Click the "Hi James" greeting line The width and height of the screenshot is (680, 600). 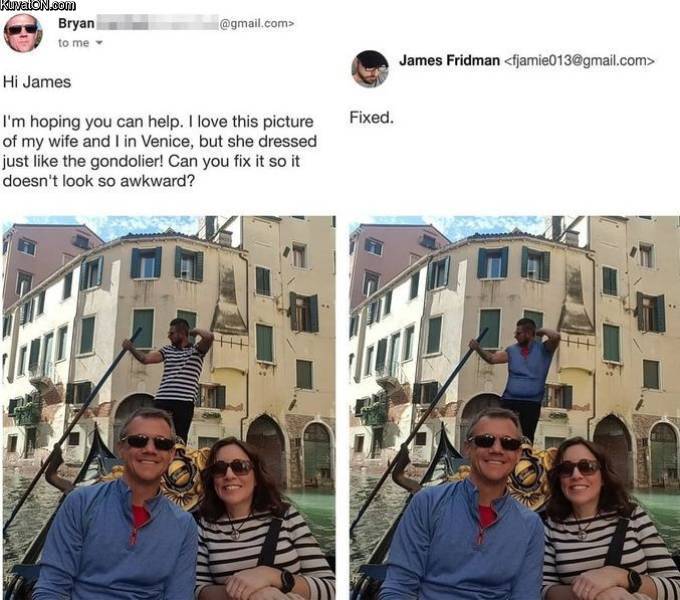click(x=37, y=82)
